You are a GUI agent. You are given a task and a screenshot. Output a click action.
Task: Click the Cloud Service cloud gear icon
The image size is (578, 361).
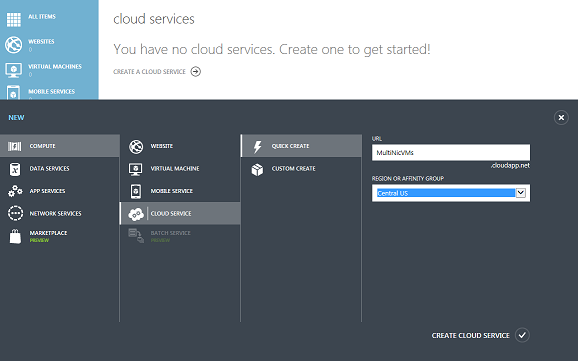pos(136,214)
